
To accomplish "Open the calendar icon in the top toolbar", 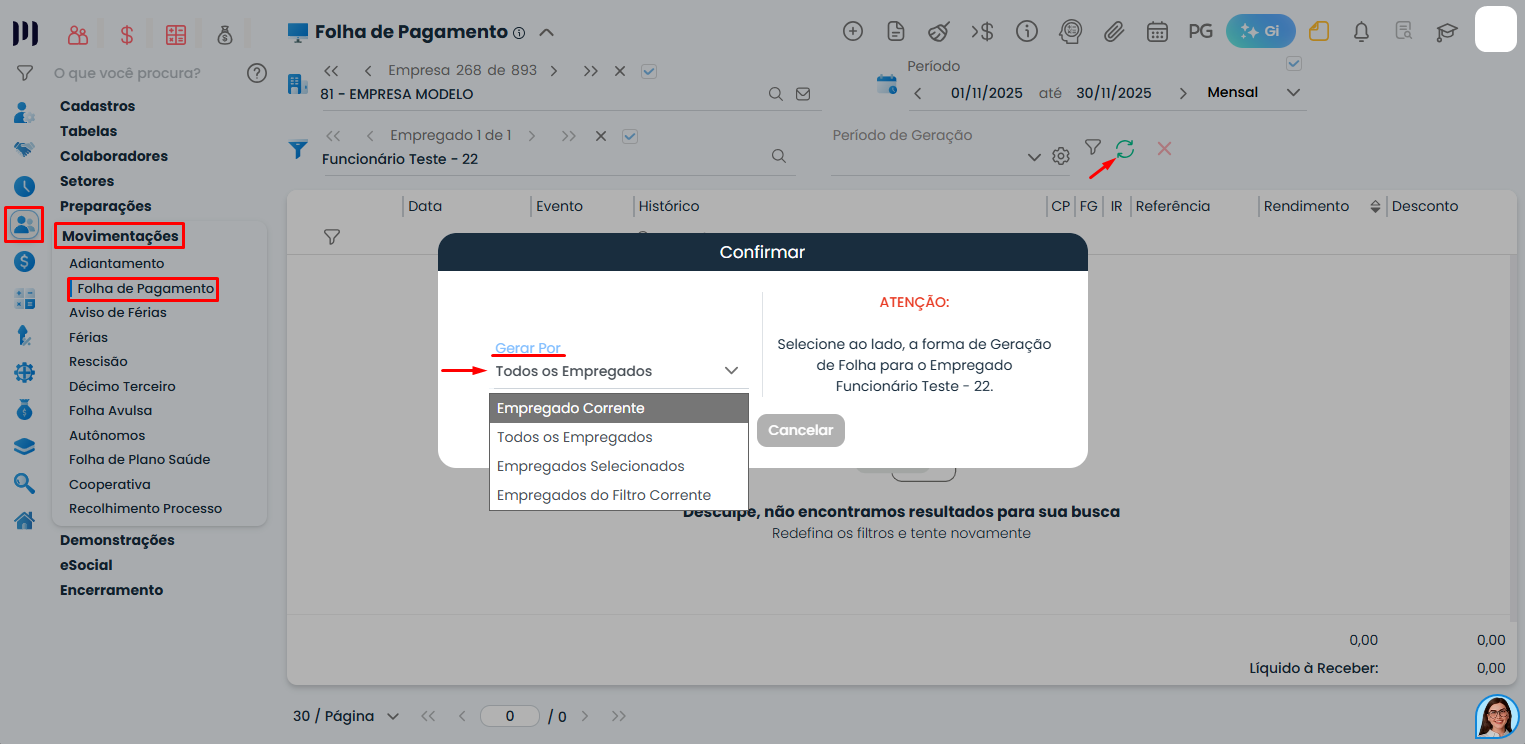I will pyautogui.click(x=1157, y=31).
